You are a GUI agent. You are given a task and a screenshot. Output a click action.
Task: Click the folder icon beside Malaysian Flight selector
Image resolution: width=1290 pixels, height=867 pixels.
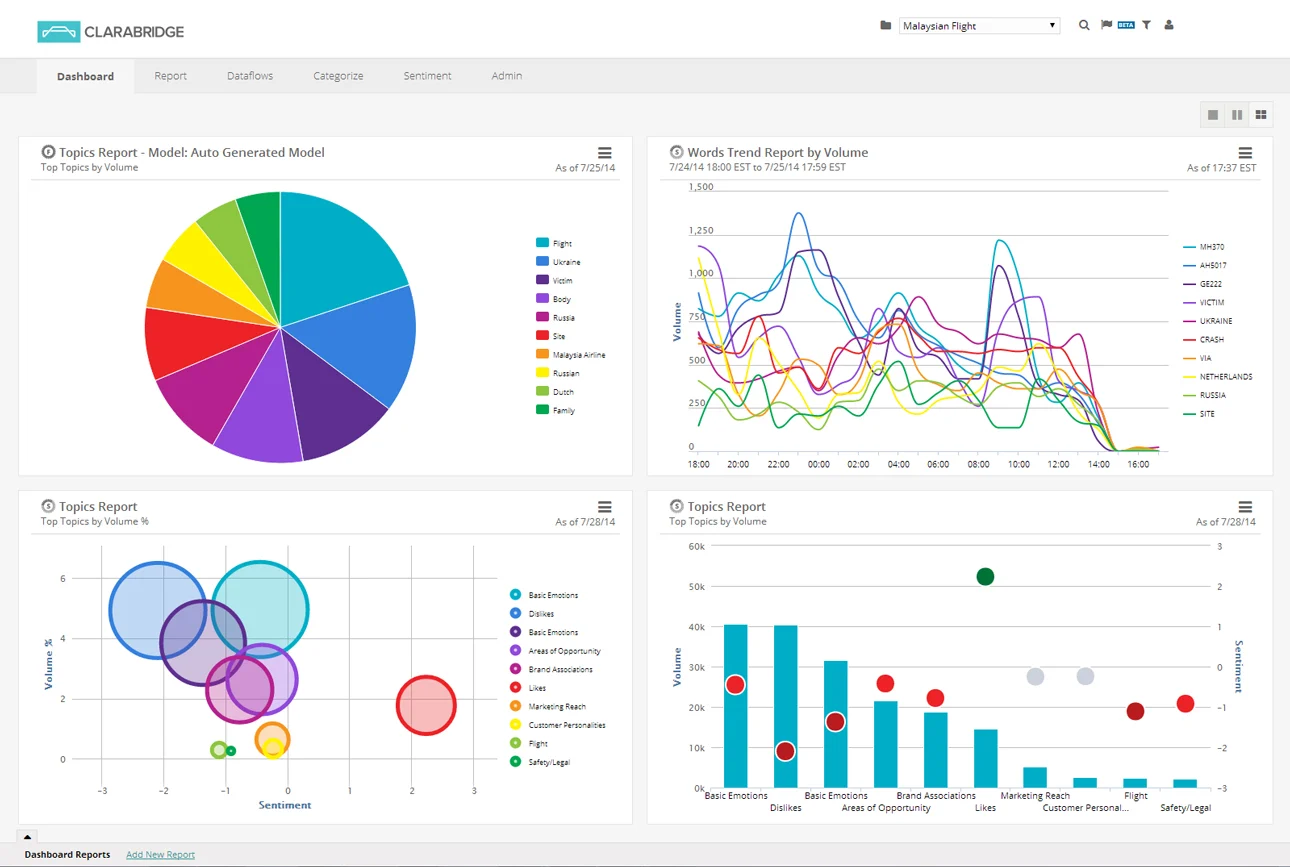[x=885, y=24]
